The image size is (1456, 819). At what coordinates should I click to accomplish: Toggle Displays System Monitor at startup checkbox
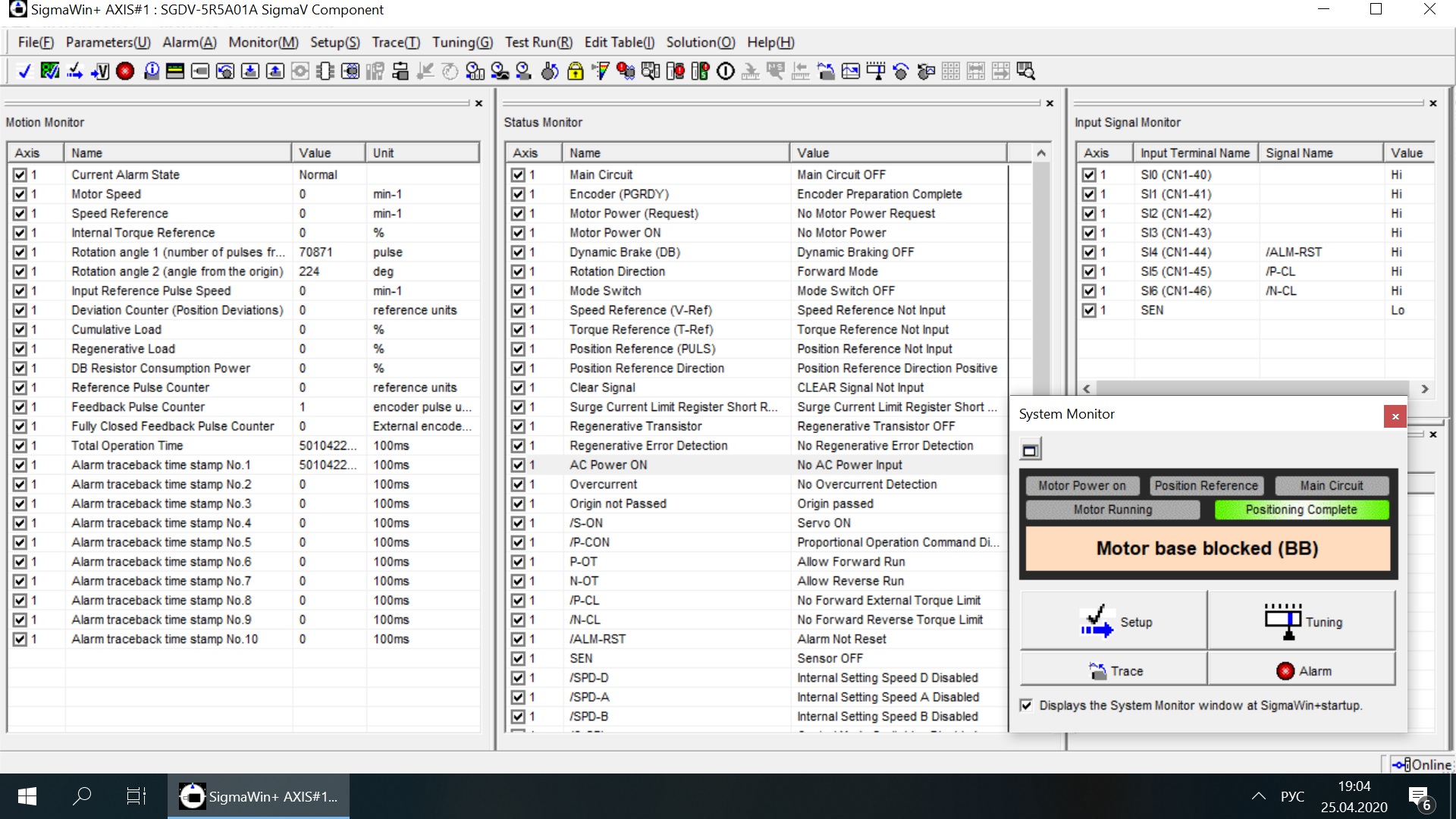pyautogui.click(x=1026, y=705)
